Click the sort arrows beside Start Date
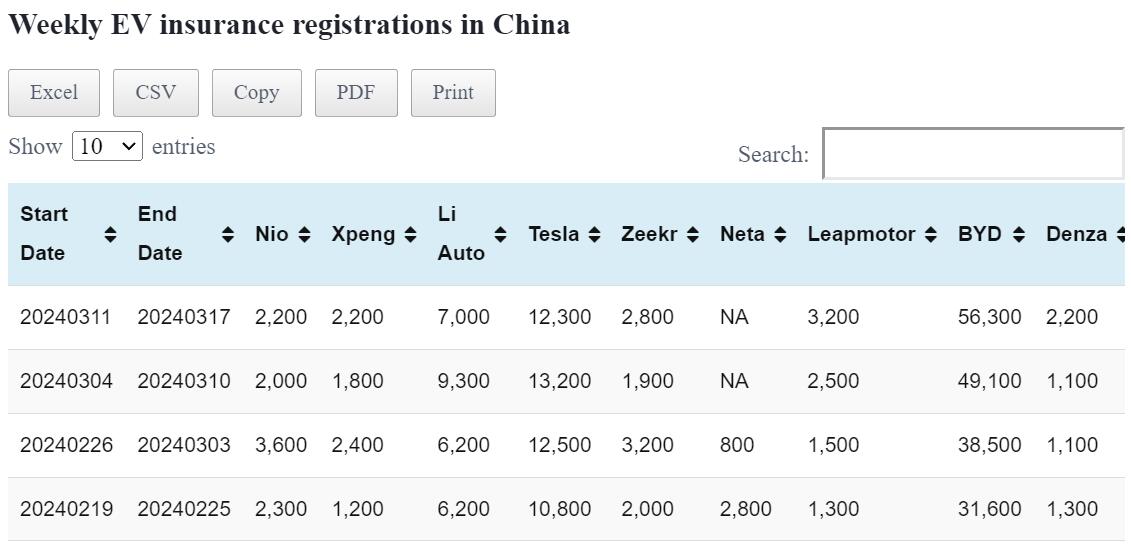 pos(110,234)
